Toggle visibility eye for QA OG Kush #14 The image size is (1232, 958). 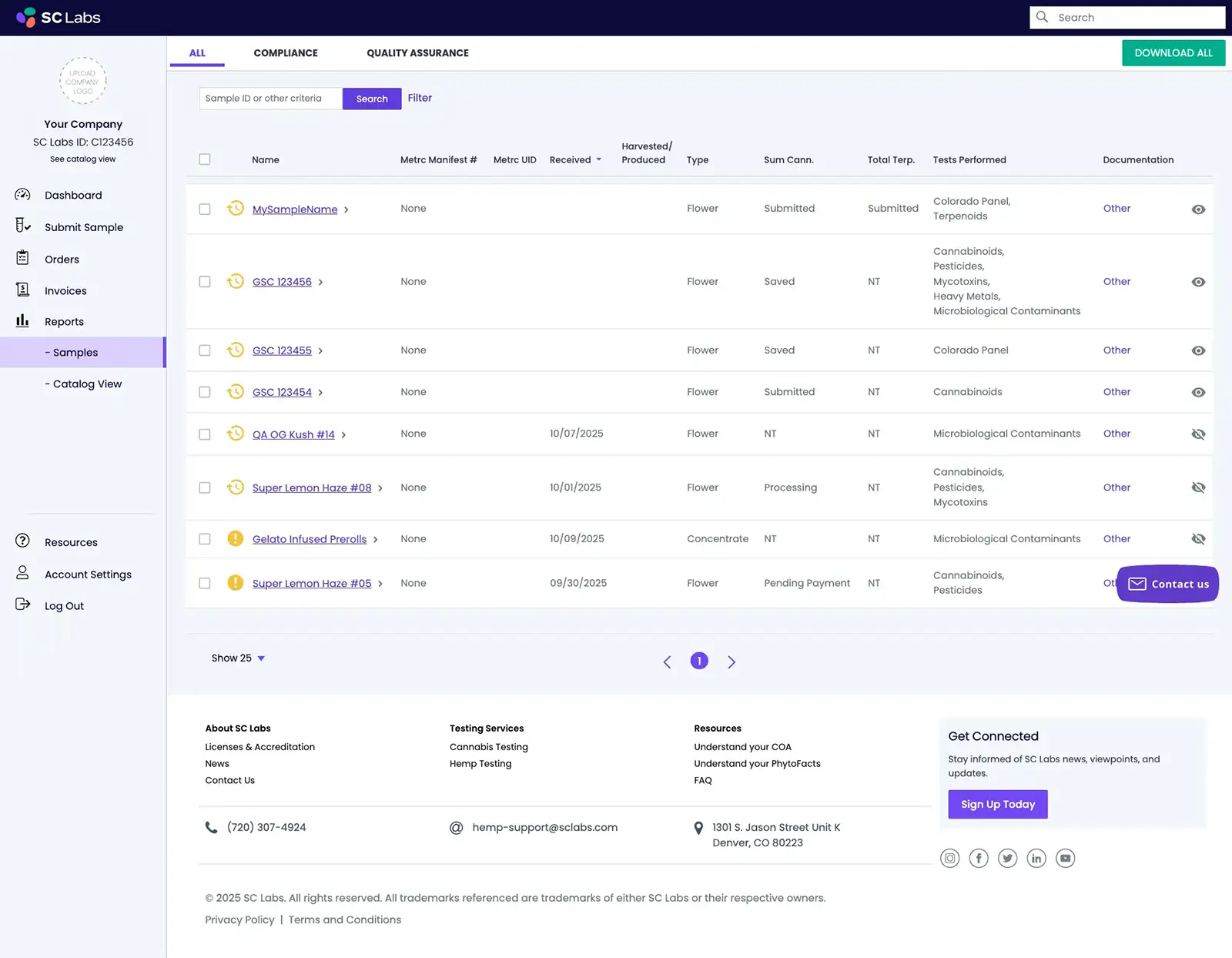click(x=1198, y=434)
